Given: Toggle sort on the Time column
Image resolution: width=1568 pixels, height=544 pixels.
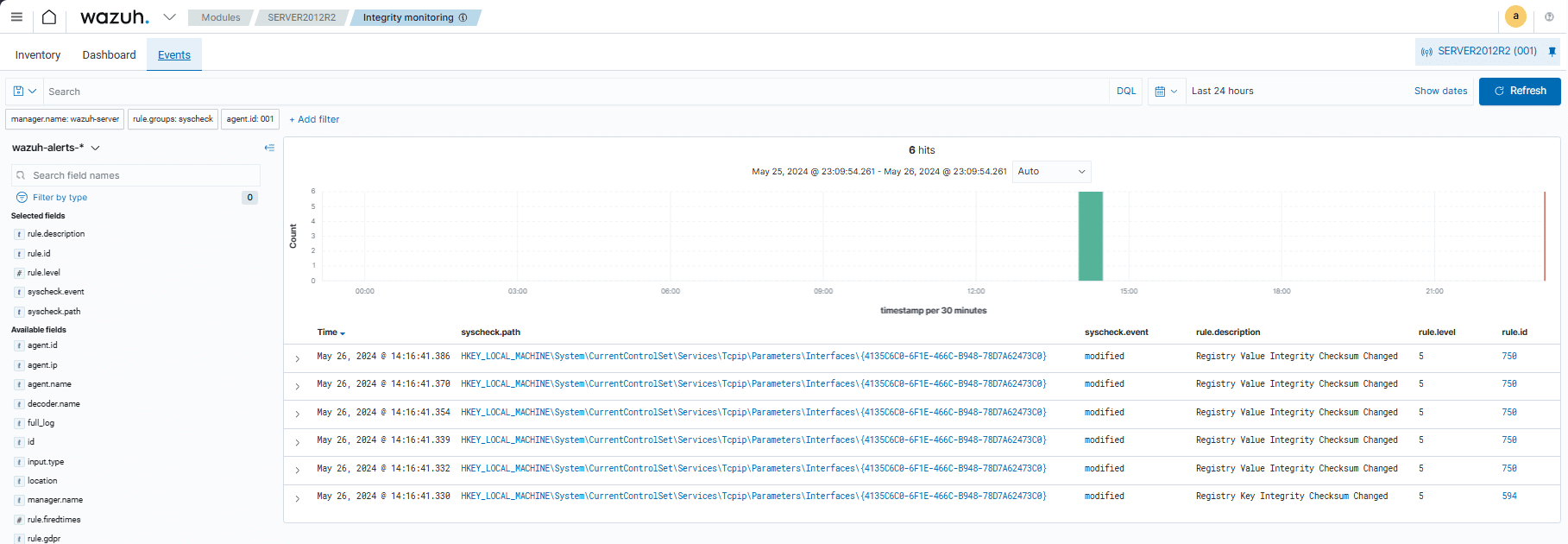Looking at the screenshot, I should click(331, 332).
